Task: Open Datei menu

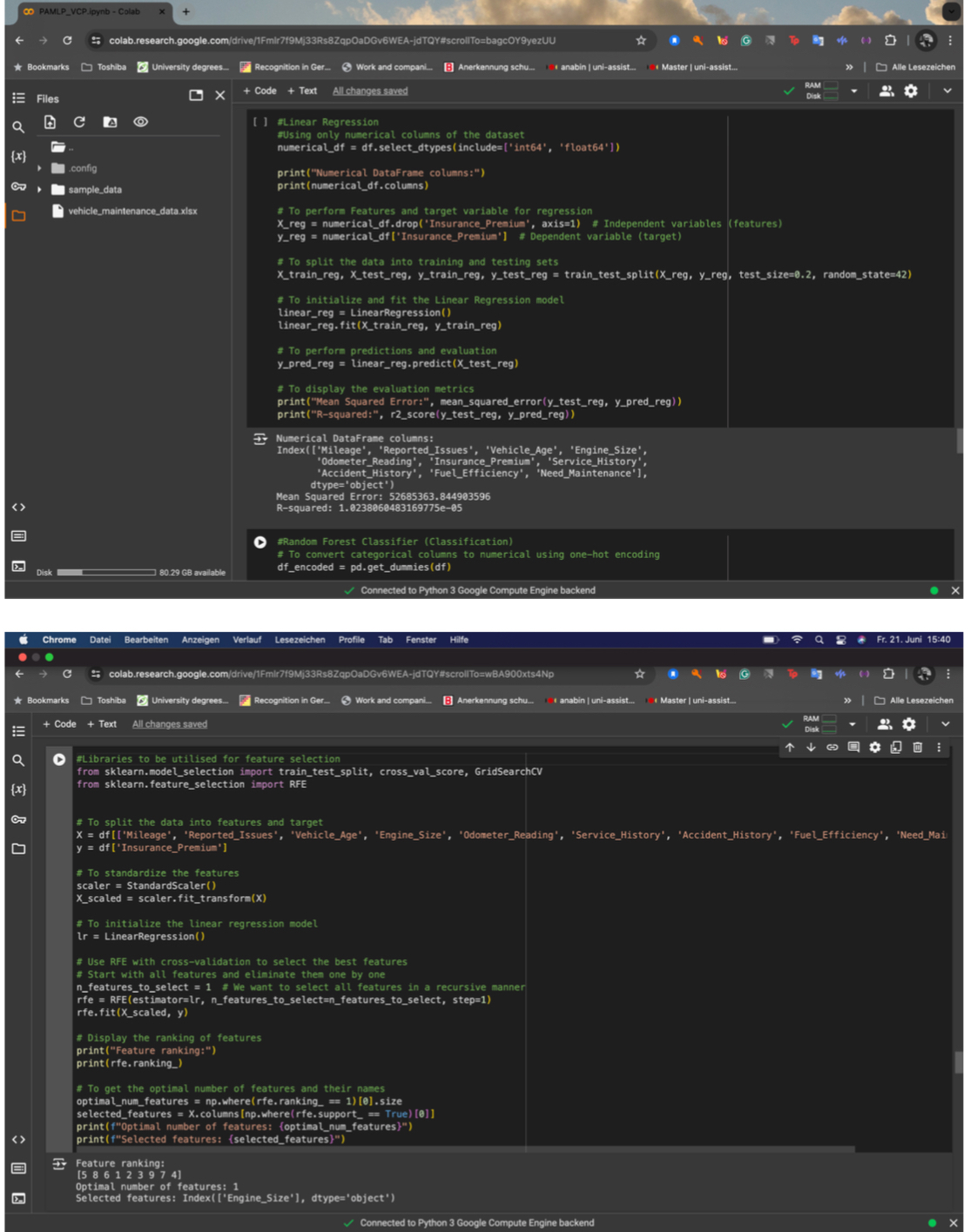Action: [x=100, y=640]
